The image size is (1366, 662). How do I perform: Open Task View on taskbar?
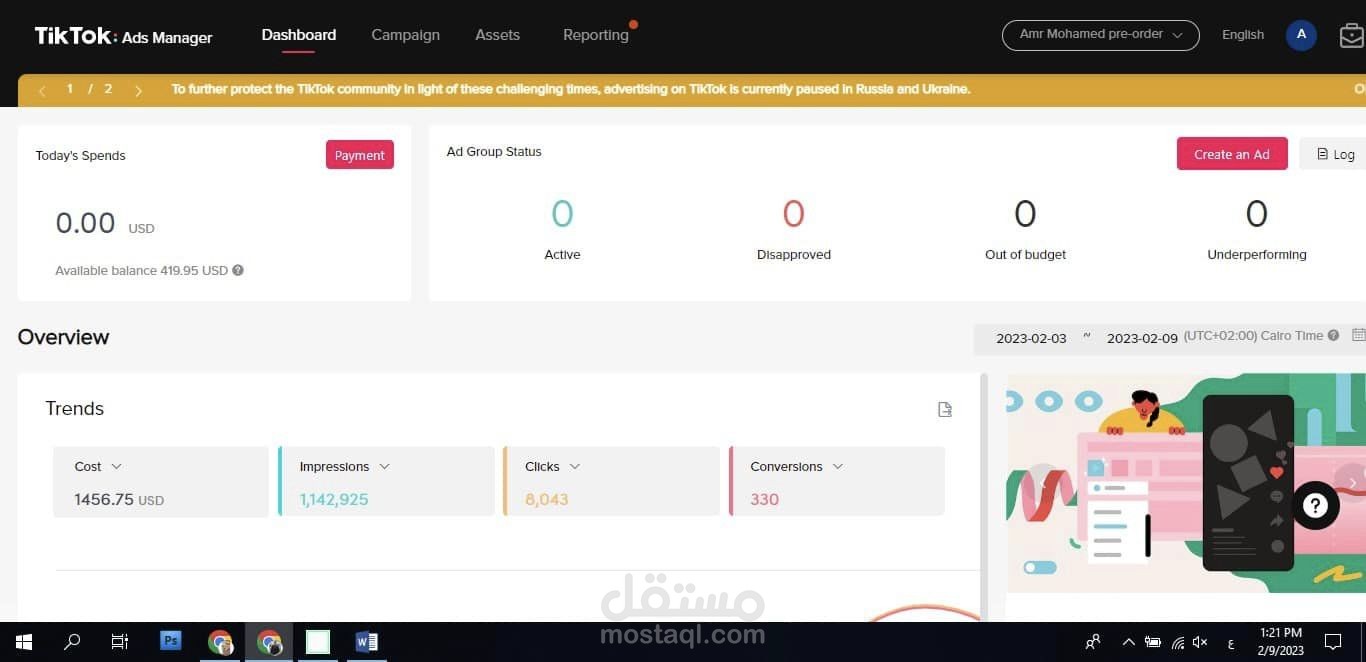click(120, 642)
